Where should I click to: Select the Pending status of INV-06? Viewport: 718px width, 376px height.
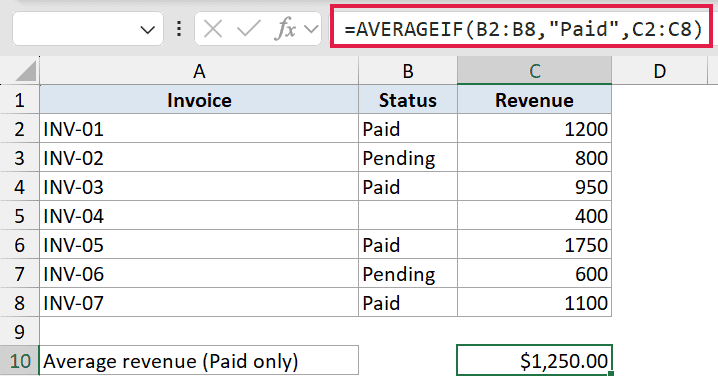(x=408, y=273)
